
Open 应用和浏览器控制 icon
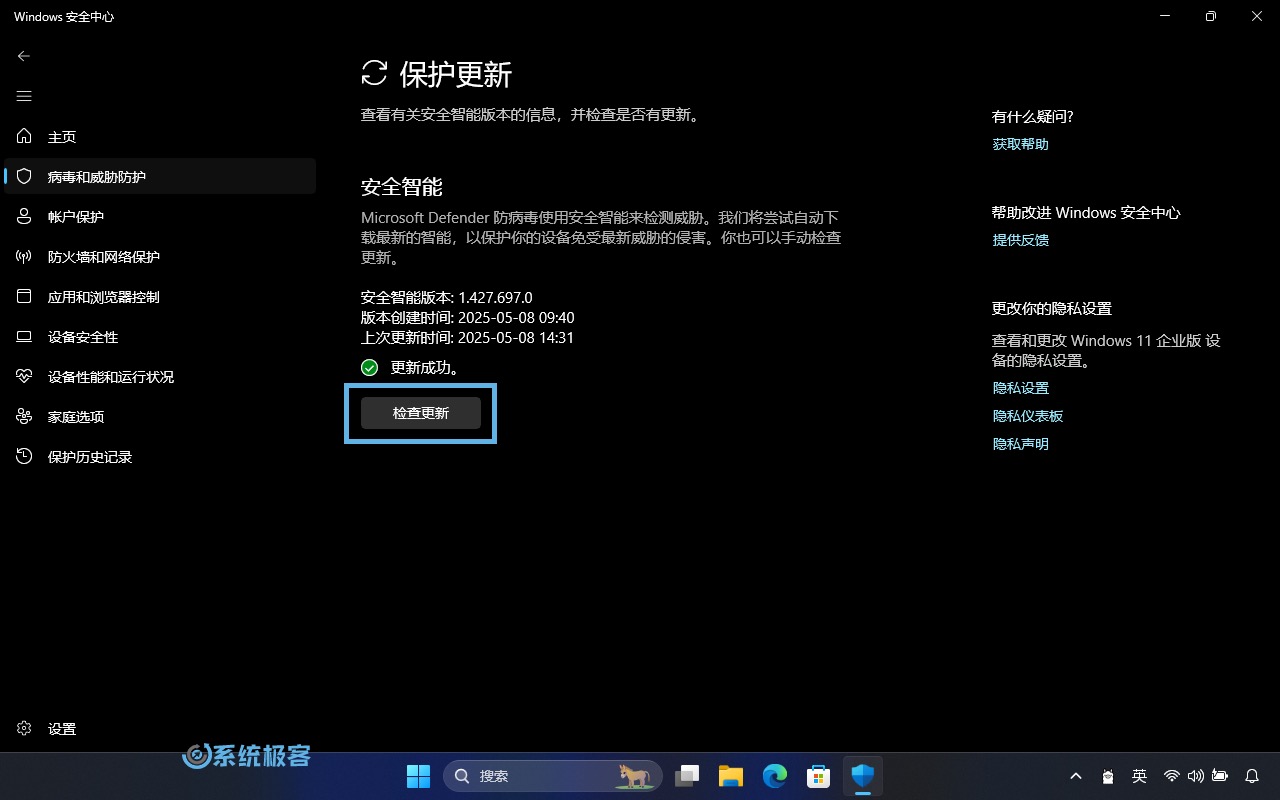25,296
